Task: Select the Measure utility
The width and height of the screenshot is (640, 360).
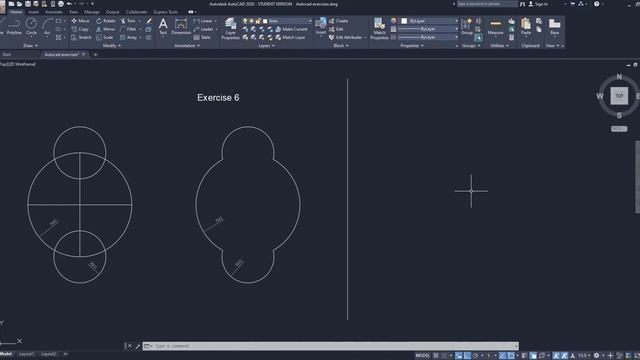Action: tap(496, 26)
